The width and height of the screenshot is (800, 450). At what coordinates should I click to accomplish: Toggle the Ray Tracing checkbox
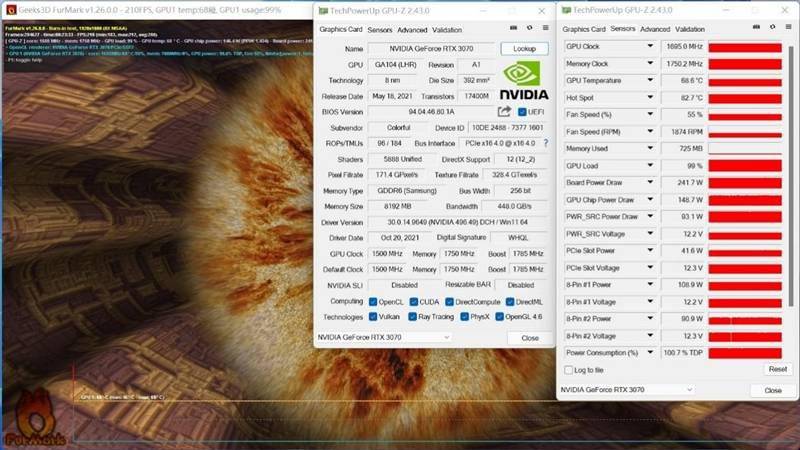412,317
